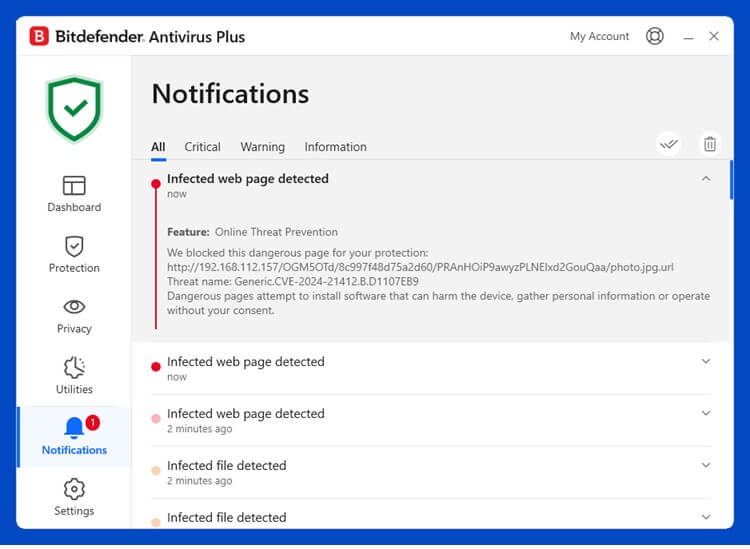Click the orange dot of the 2 minutes ago file alert
Screen dimensions: 750x549
click(x=155, y=471)
